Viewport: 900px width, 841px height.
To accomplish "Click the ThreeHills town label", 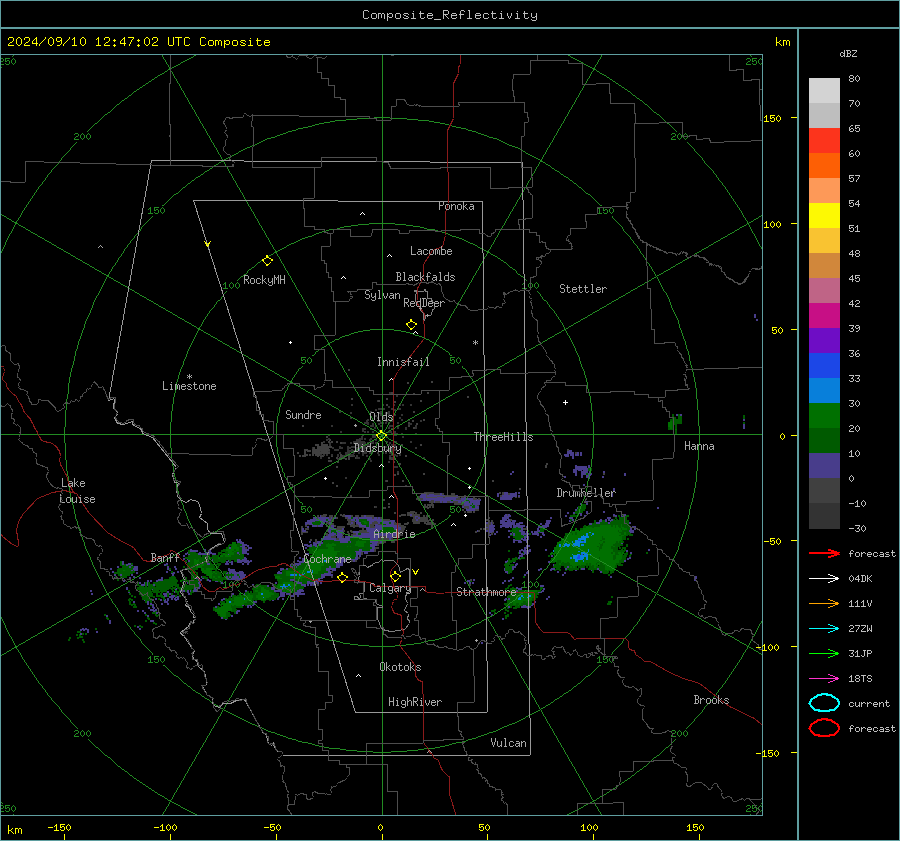I will coord(503,437).
